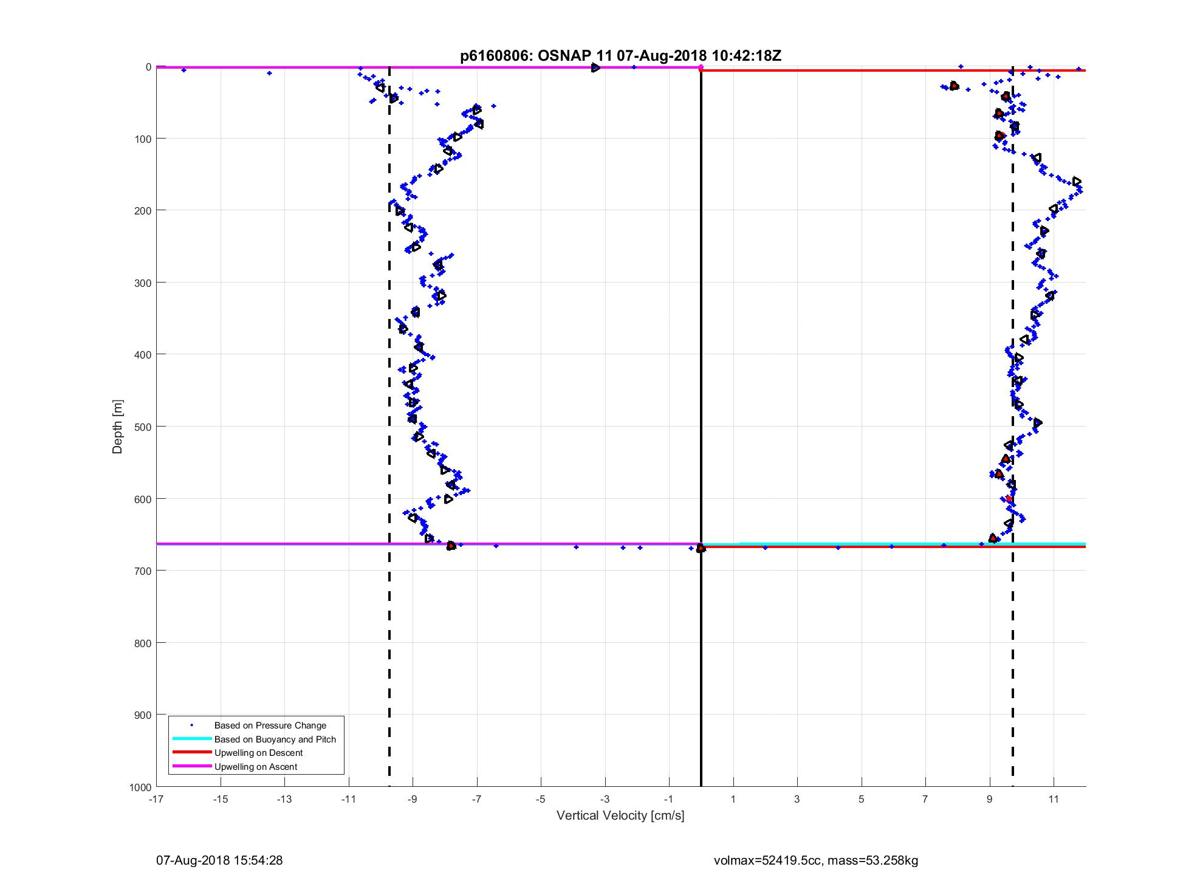Click the velocity tick label '-5'
1200x885 pixels.
[x=540, y=799]
